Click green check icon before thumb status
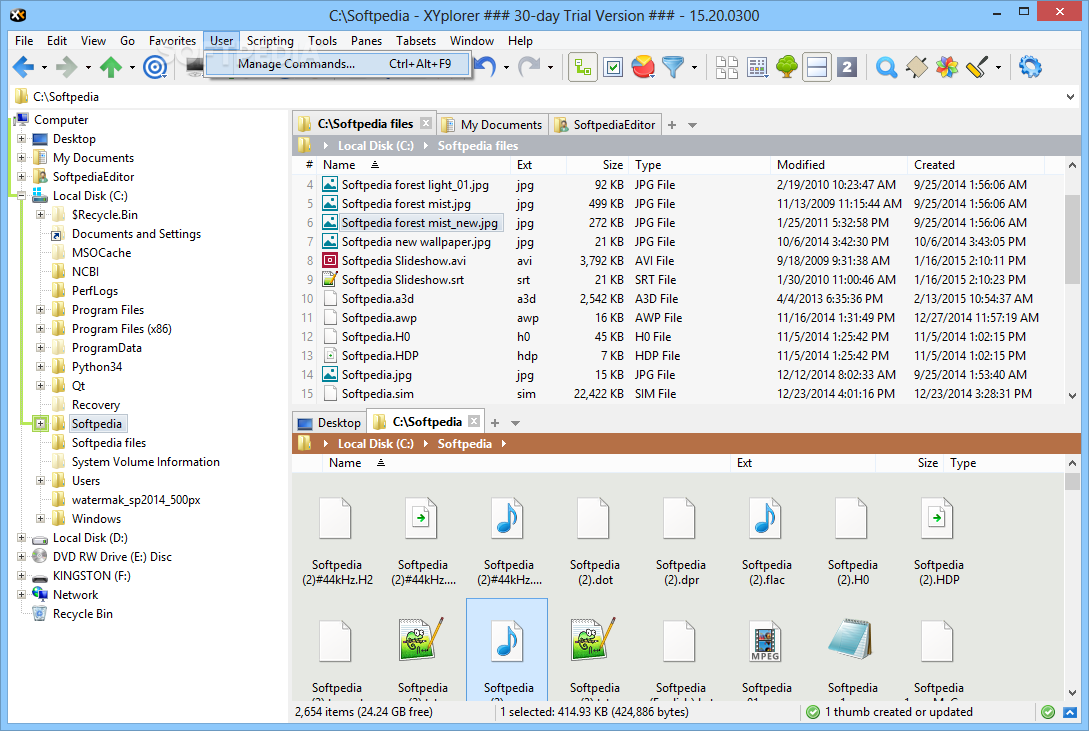This screenshot has height=731, width=1089. point(813,712)
